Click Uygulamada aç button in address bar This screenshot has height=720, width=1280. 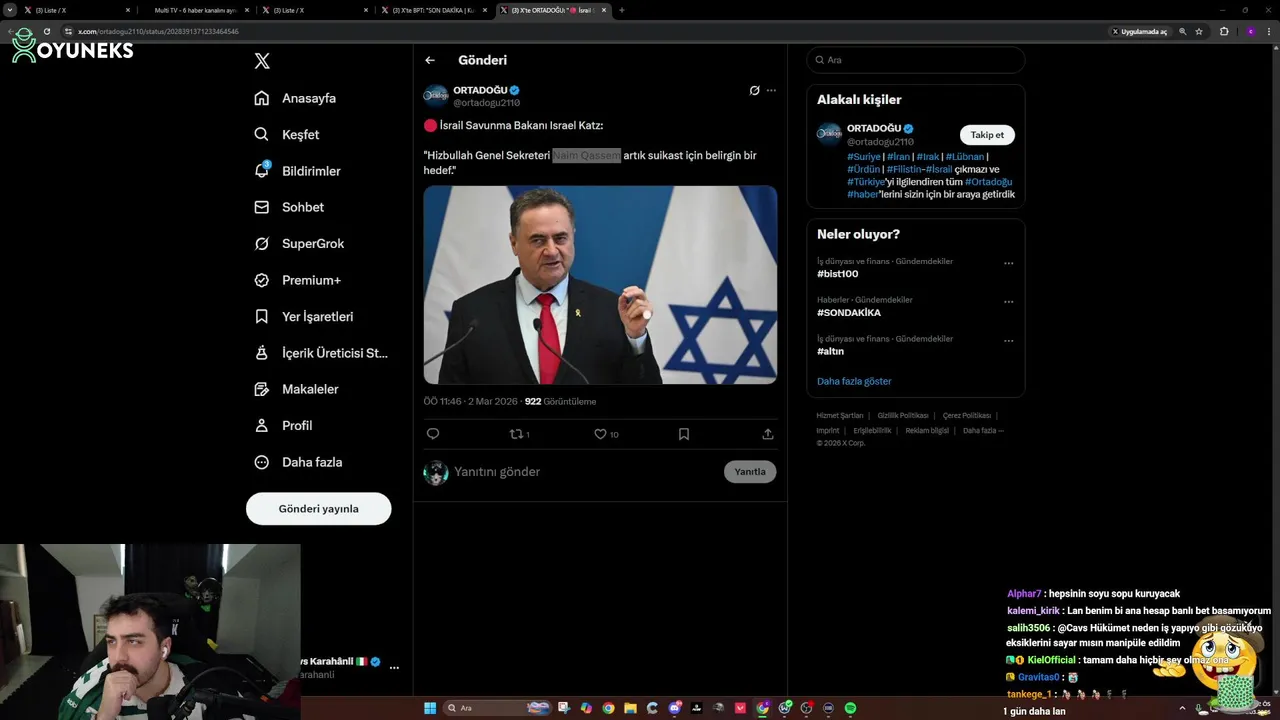coord(1139,31)
